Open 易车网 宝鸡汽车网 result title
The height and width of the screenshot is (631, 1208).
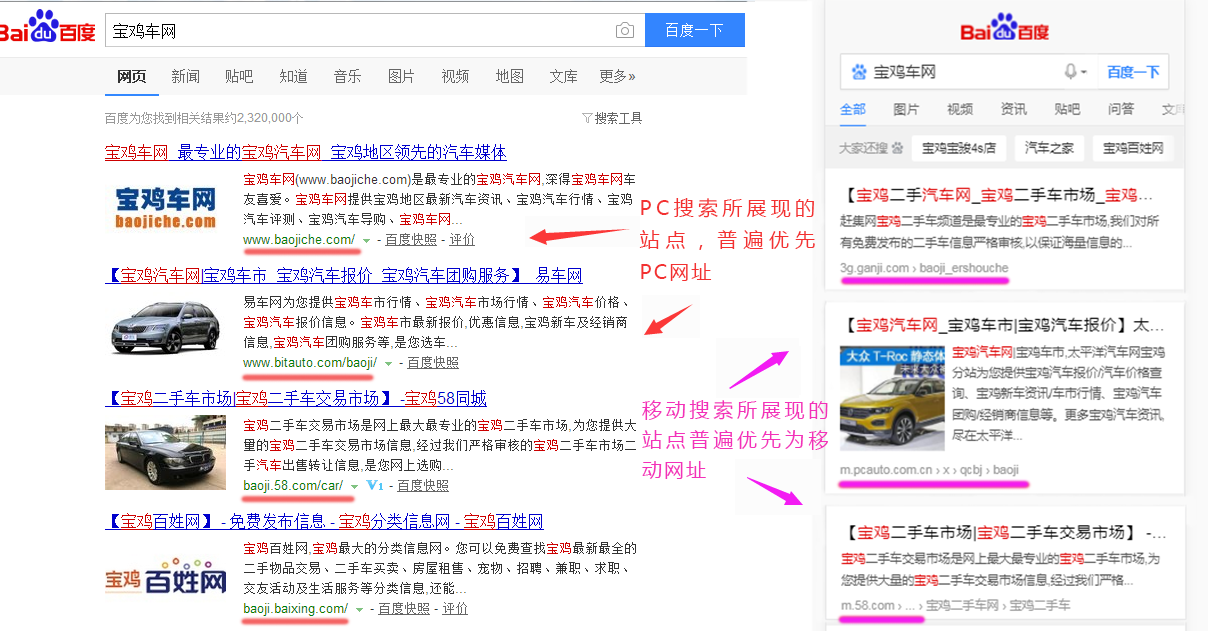tap(344, 276)
